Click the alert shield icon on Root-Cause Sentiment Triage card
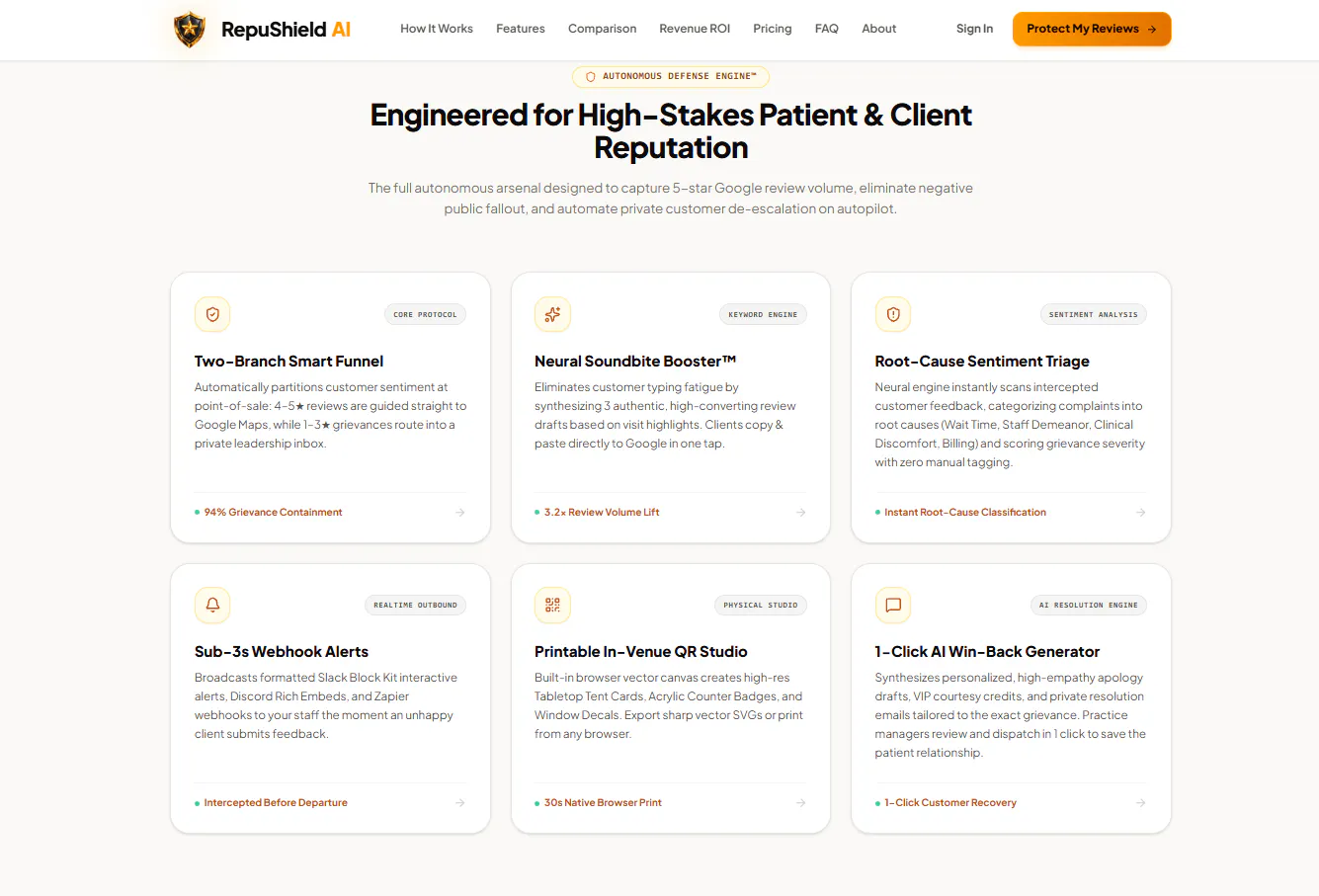The height and width of the screenshot is (896, 1319). (x=893, y=314)
